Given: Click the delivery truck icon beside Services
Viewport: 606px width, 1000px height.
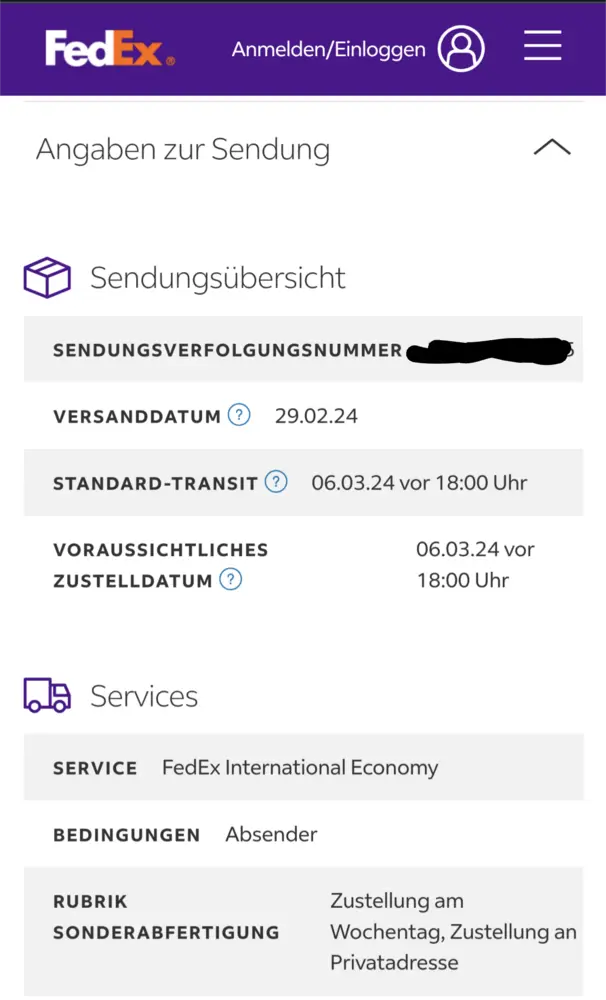Looking at the screenshot, I should point(47,695).
